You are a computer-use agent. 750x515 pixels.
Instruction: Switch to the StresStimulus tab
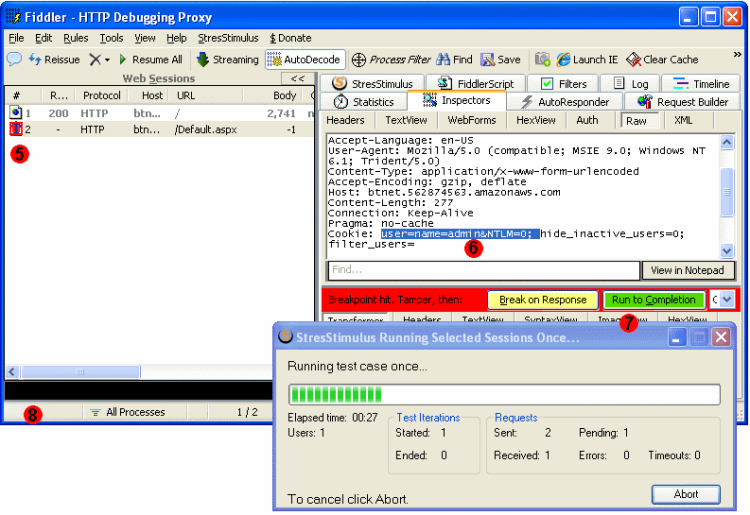point(373,84)
